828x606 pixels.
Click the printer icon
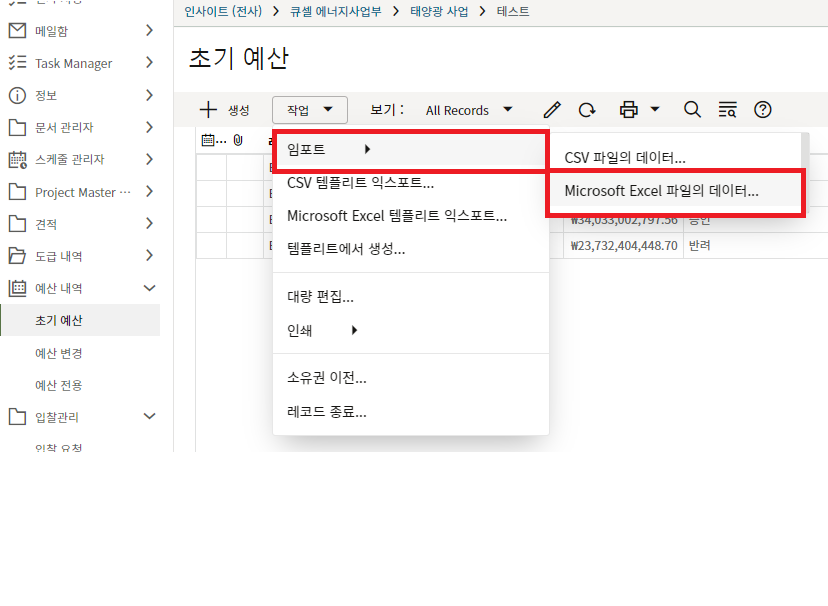point(629,110)
